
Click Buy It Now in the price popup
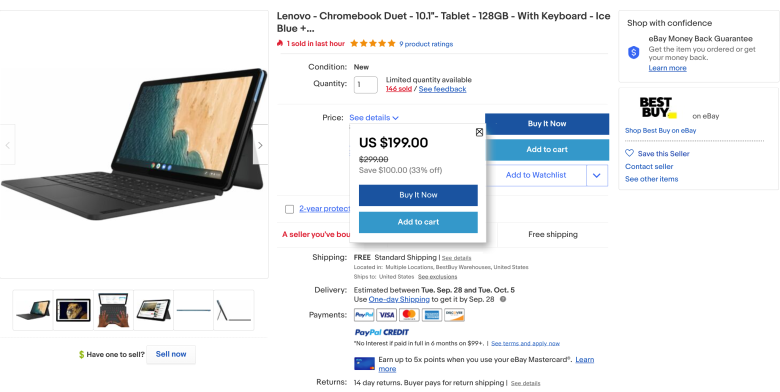pos(418,195)
